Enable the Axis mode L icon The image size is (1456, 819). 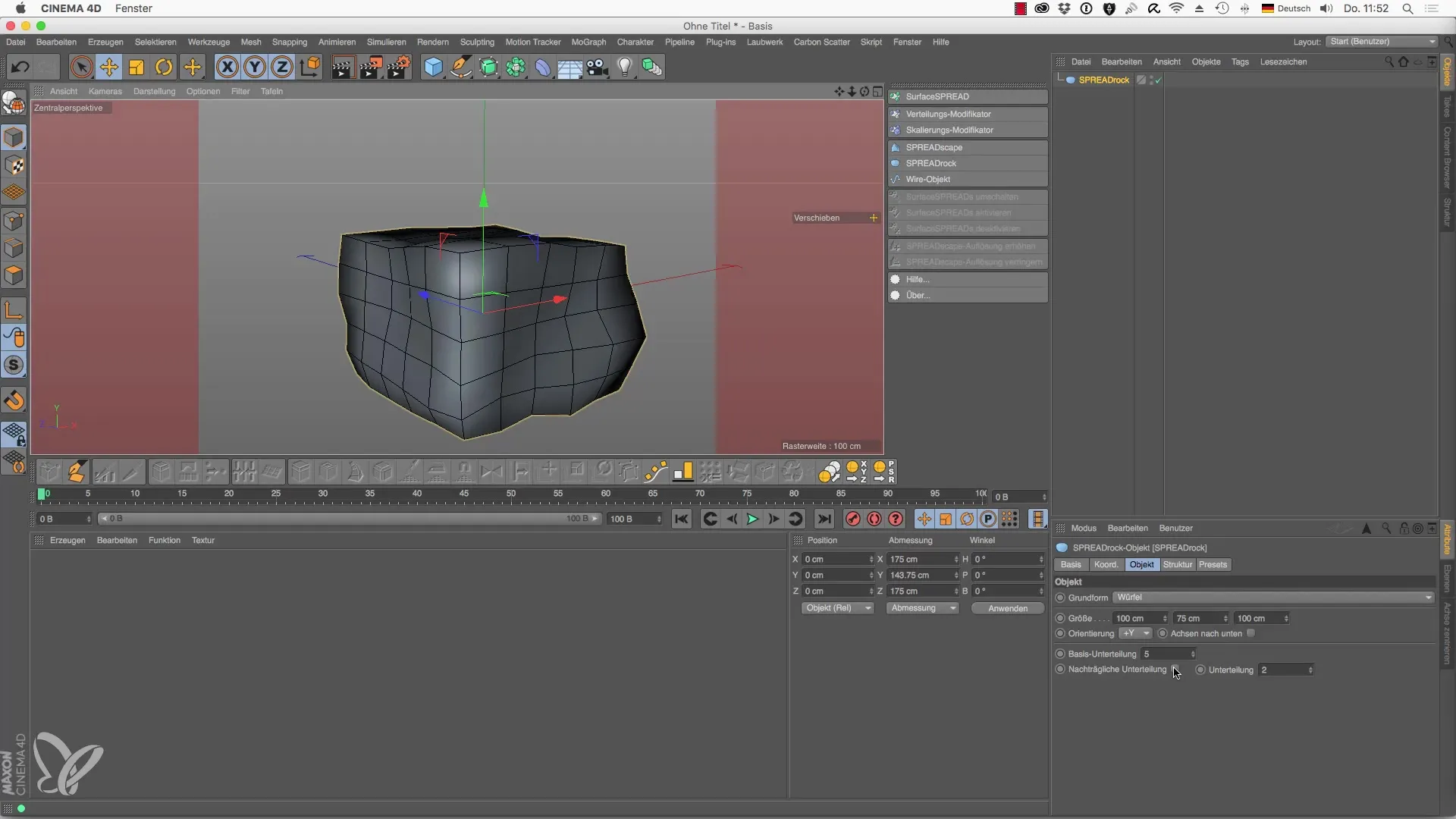(x=14, y=309)
